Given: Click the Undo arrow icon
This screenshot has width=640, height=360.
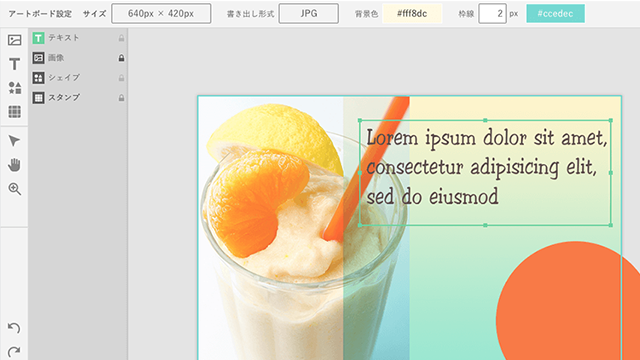Looking at the screenshot, I should pos(14,328).
